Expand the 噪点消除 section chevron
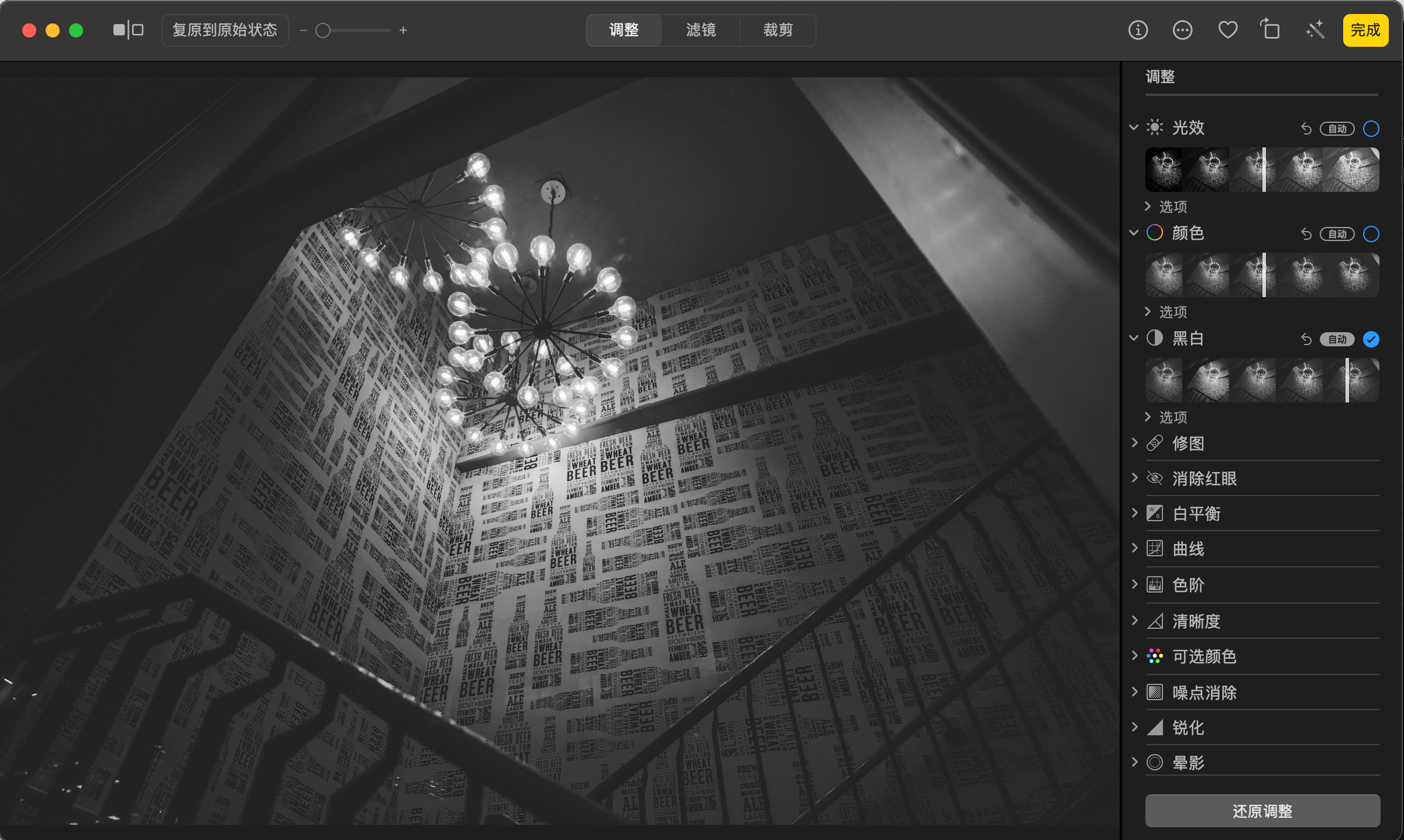 [x=1134, y=692]
